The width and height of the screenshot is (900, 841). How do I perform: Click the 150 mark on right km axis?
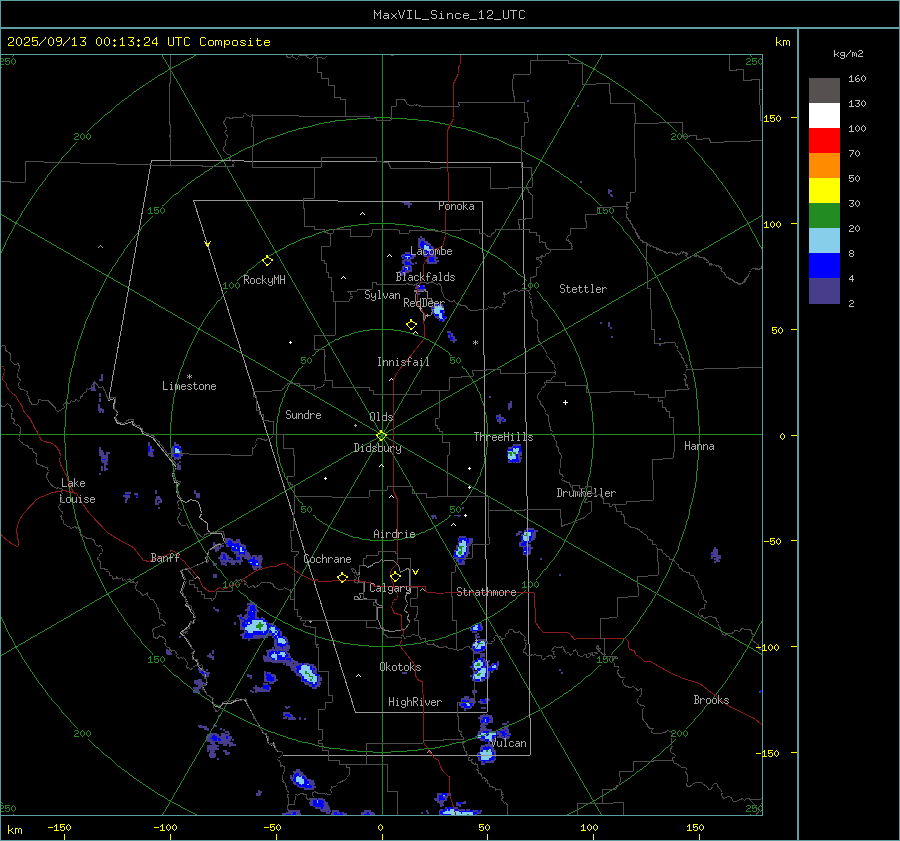pyautogui.click(x=773, y=118)
